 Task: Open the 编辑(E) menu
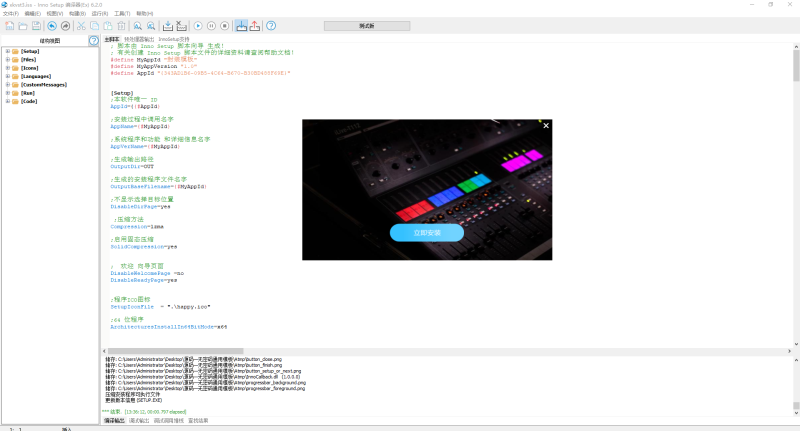33,13
